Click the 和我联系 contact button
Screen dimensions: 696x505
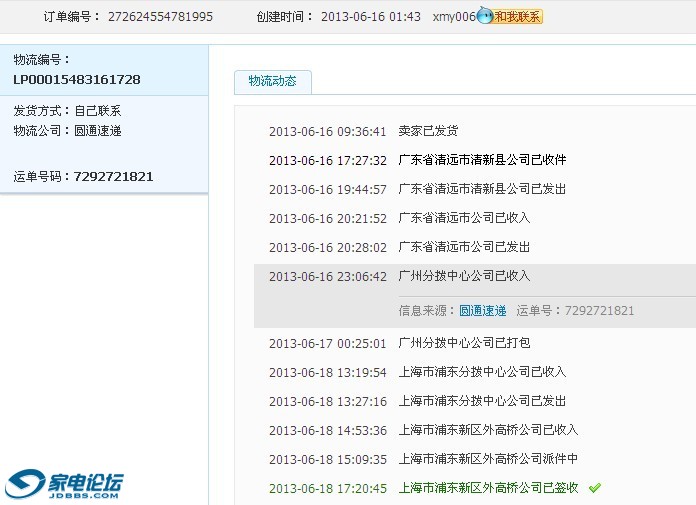pos(518,17)
